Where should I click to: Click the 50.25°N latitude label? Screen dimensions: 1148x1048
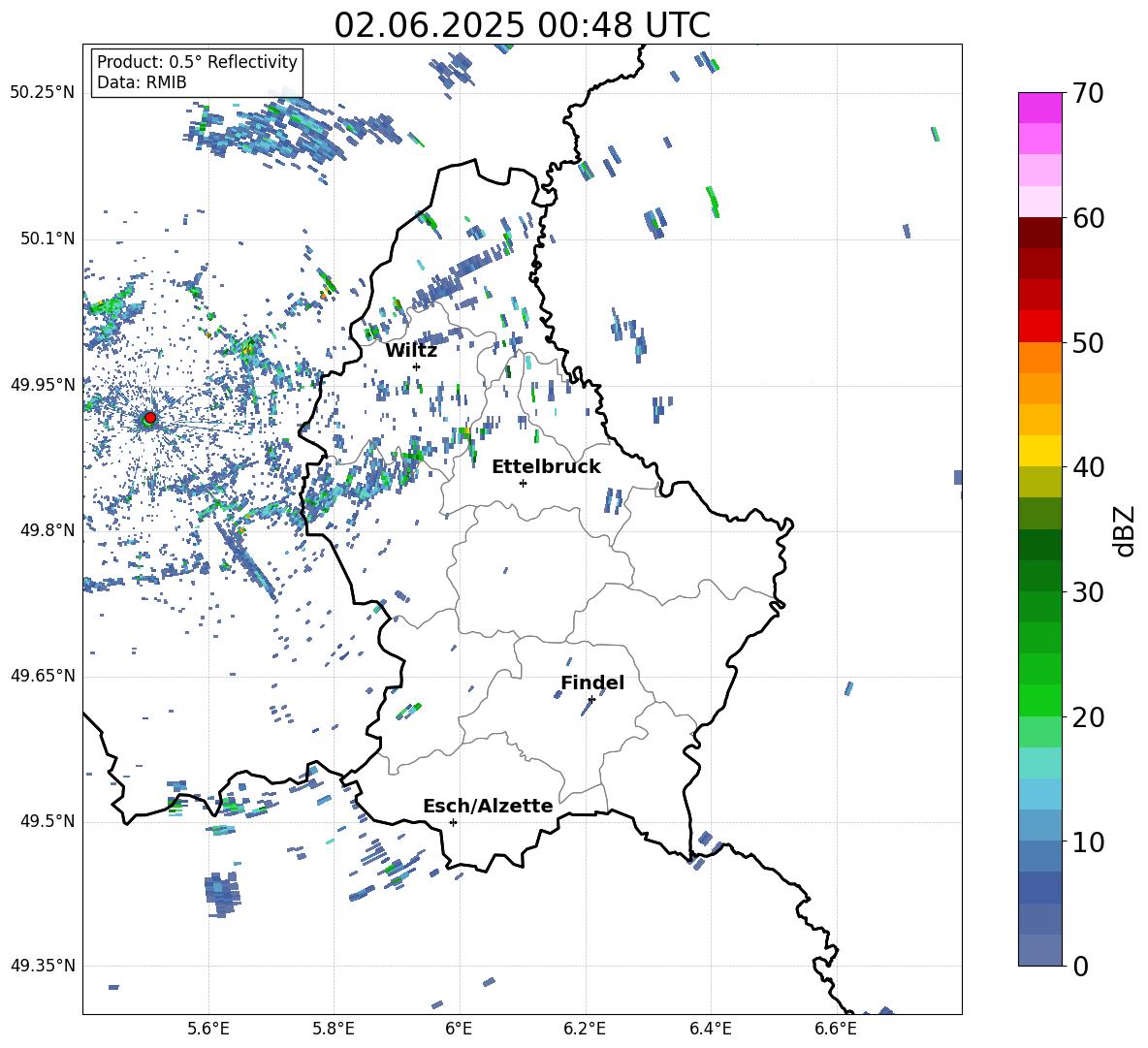pyautogui.click(x=43, y=93)
